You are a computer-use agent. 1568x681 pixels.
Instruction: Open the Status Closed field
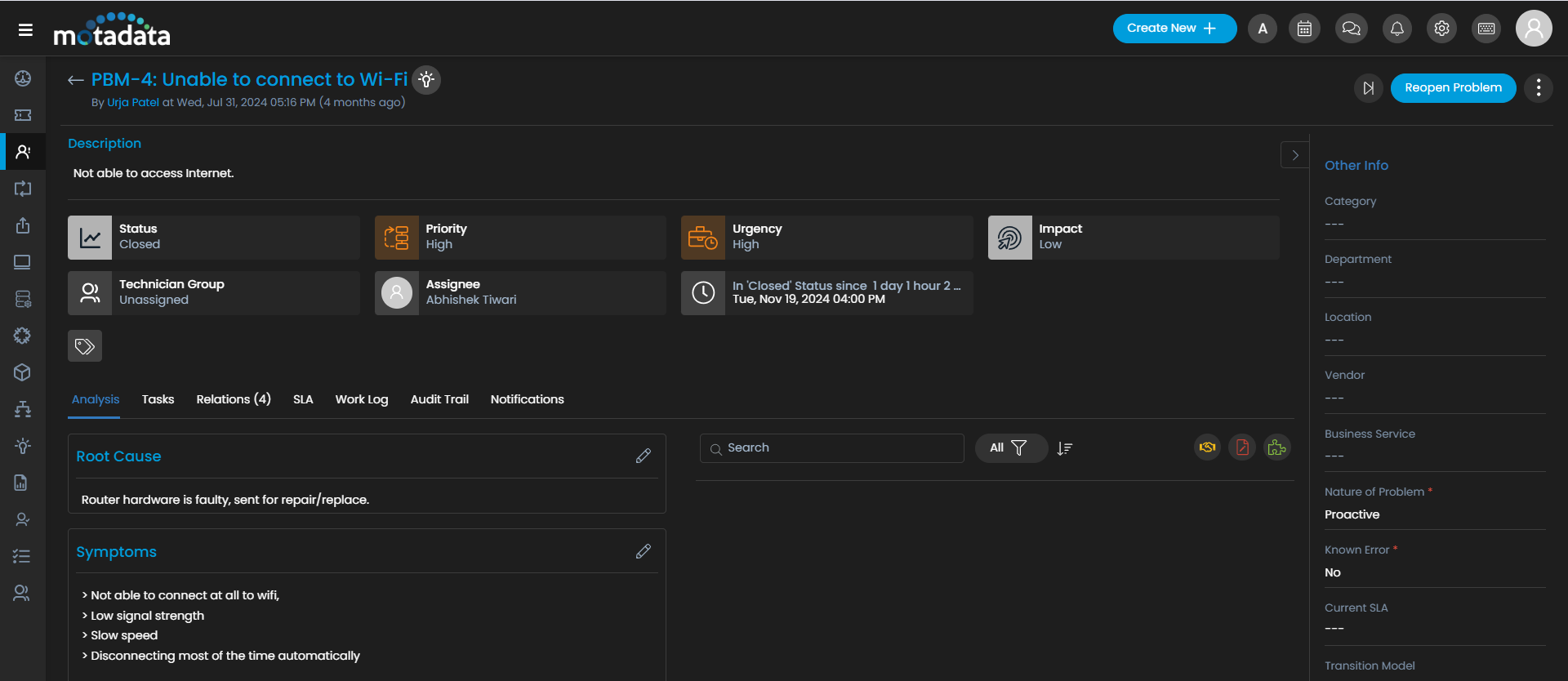click(x=214, y=238)
